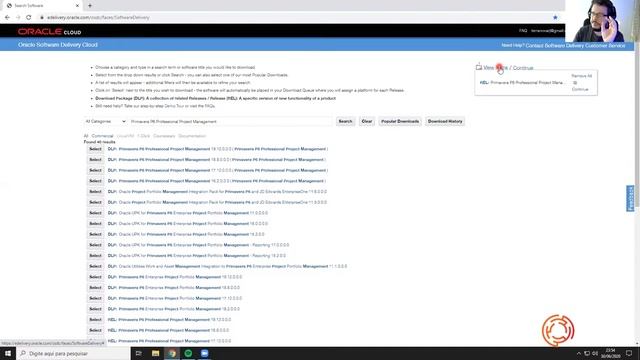Open Task View on the taskbar
The image size is (640, 360).
(x=138, y=353)
